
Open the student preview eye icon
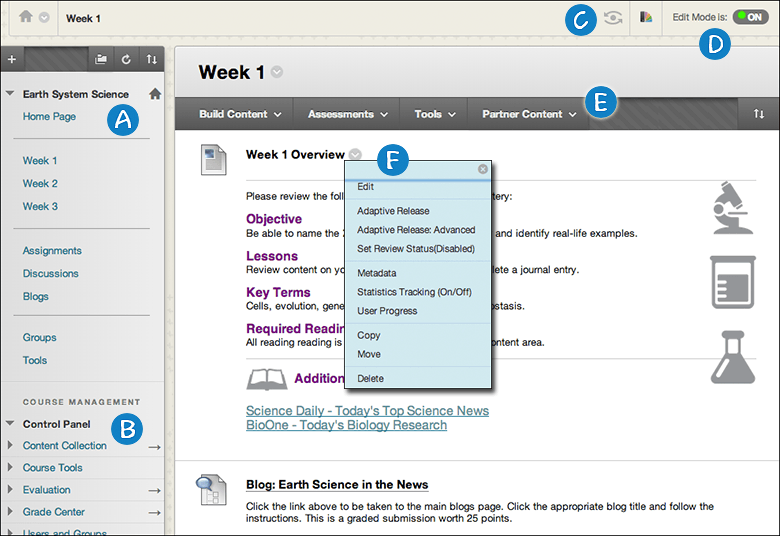point(613,18)
